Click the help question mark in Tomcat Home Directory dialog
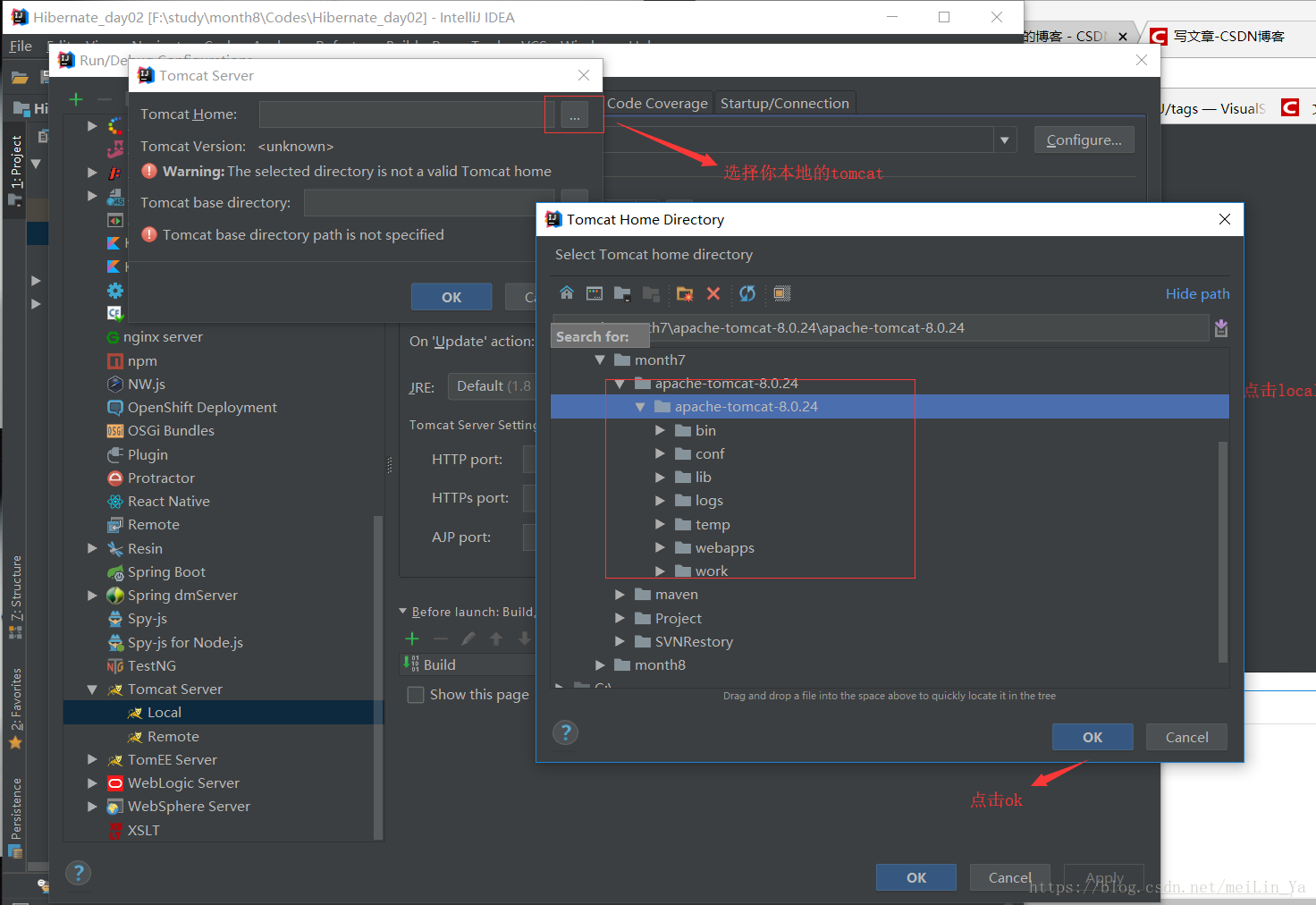The image size is (1316, 905). point(565,732)
